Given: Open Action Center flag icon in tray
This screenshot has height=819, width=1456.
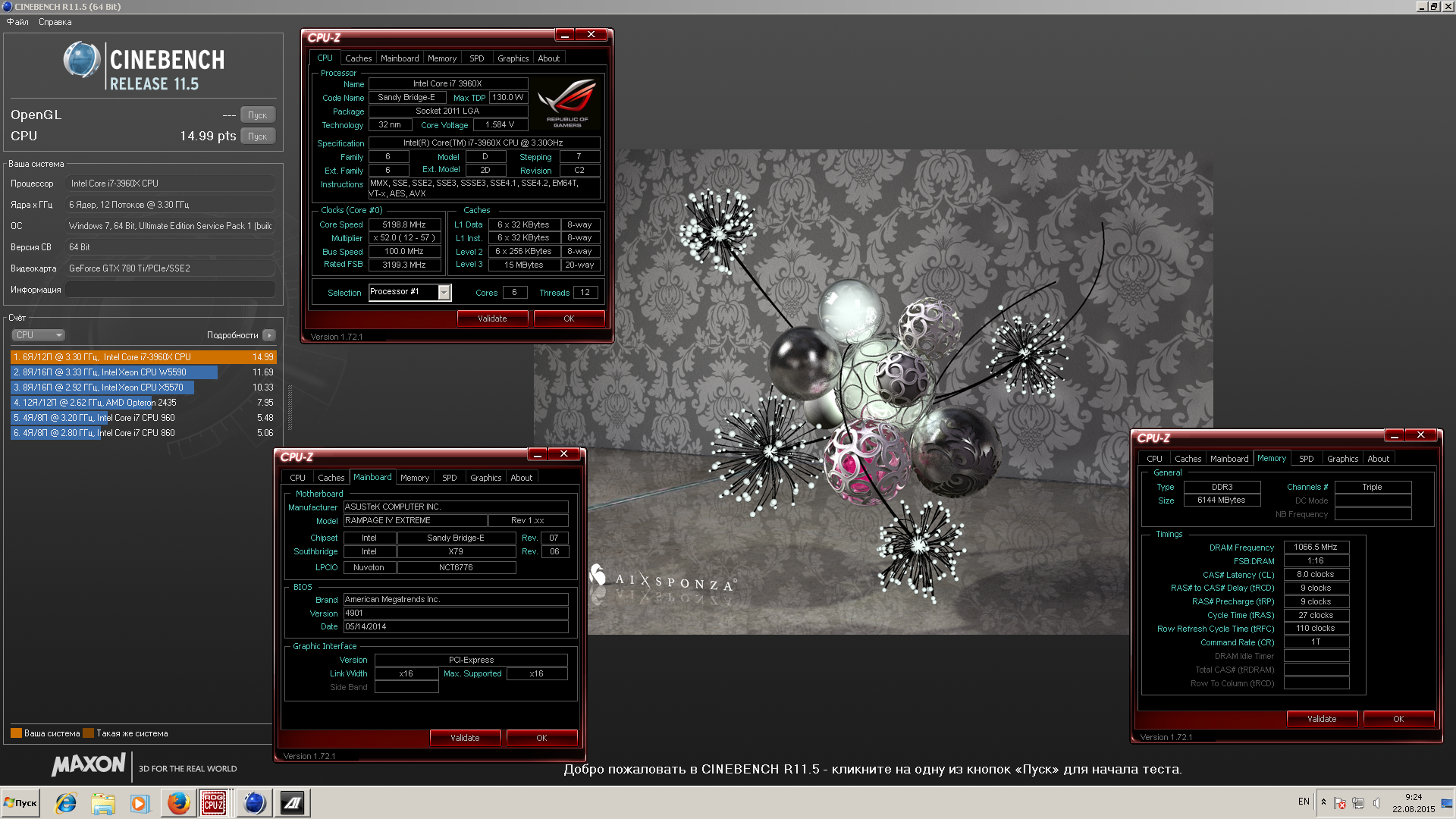Looking at the screenshot, I should tap(1340, 803).
